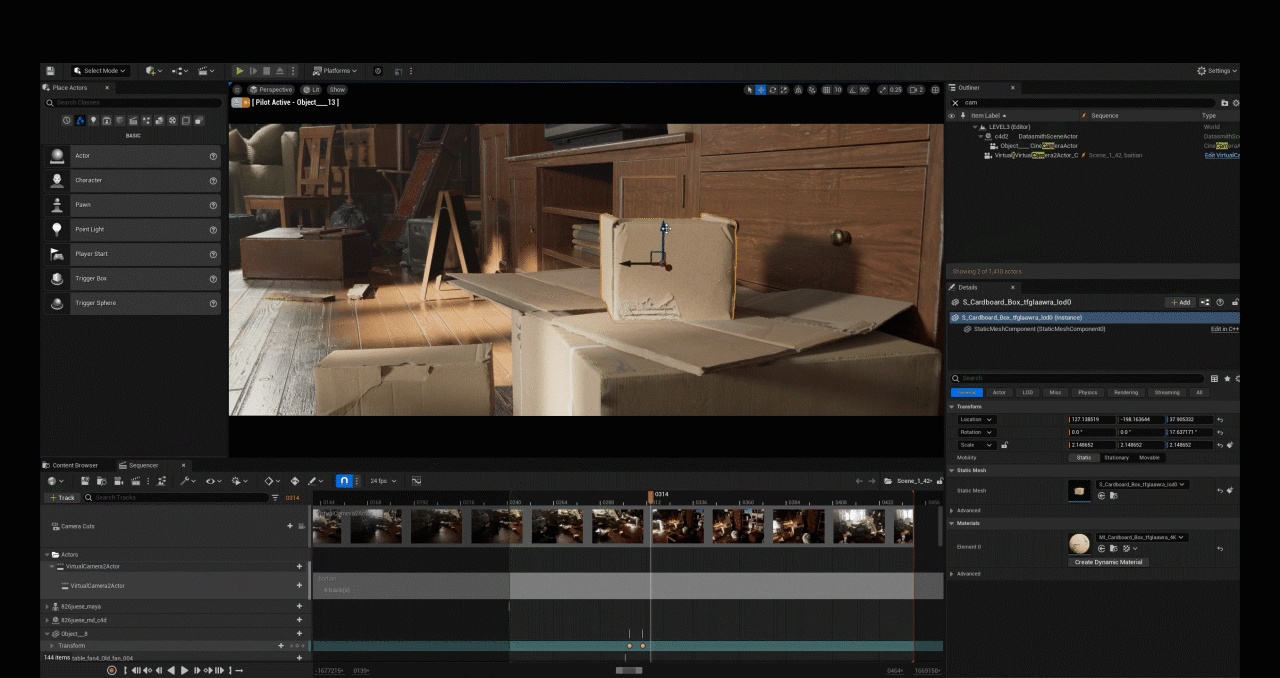Collapse the LEVEL3 (Editor) tree node

click(x=975, y=127)
